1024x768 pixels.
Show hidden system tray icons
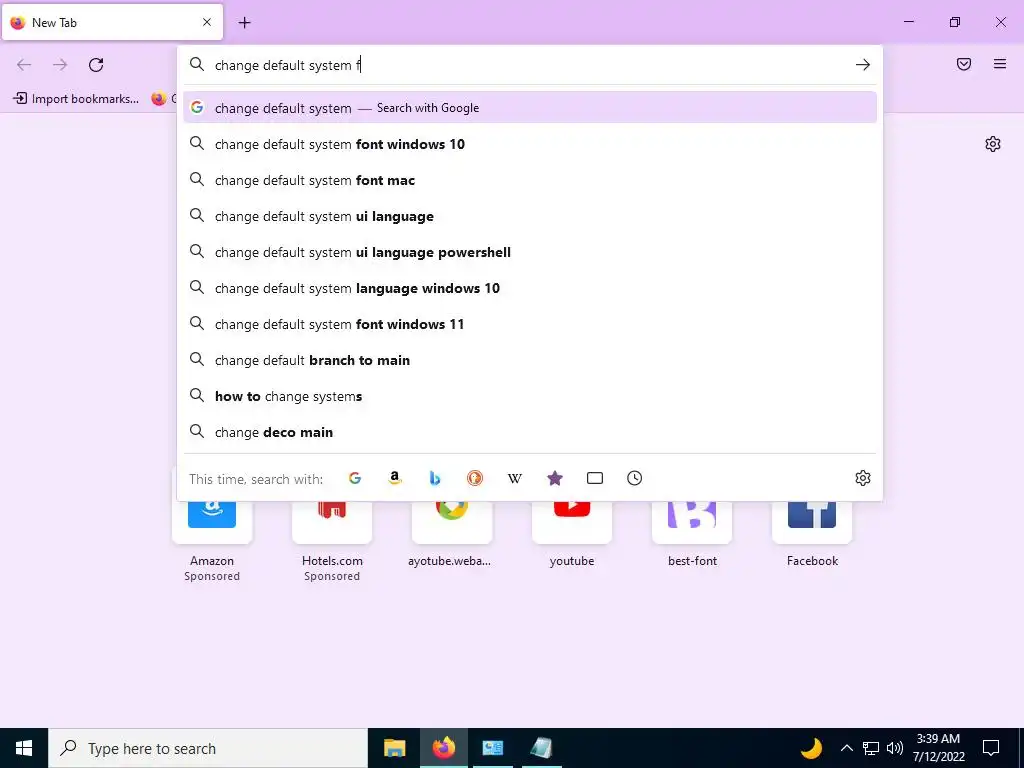846,748
